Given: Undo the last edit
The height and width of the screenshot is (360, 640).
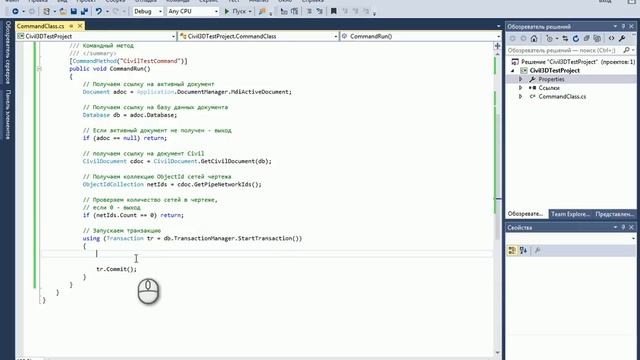Looking at the screenshot, I should (98, 11).
